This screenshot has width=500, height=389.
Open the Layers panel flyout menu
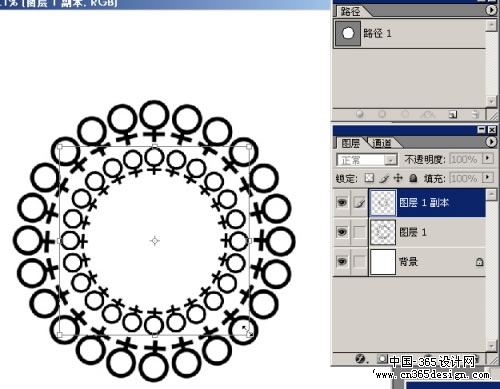point(491,142)
